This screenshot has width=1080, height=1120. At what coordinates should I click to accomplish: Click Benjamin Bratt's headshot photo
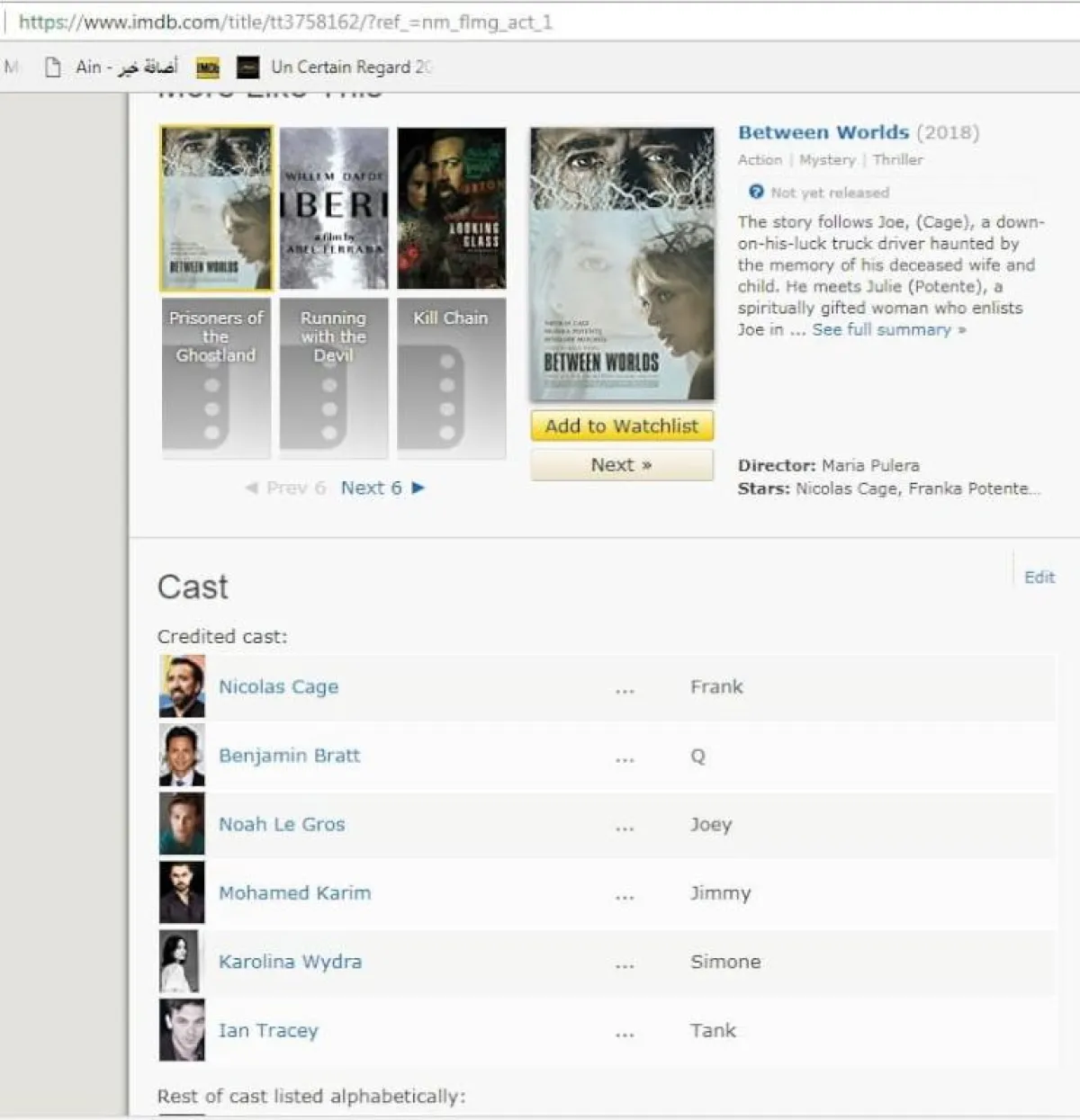tap(182, 756)
